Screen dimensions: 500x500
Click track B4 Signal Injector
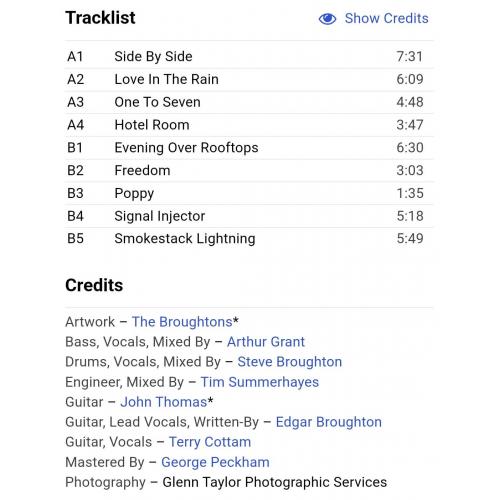[249, 216]
